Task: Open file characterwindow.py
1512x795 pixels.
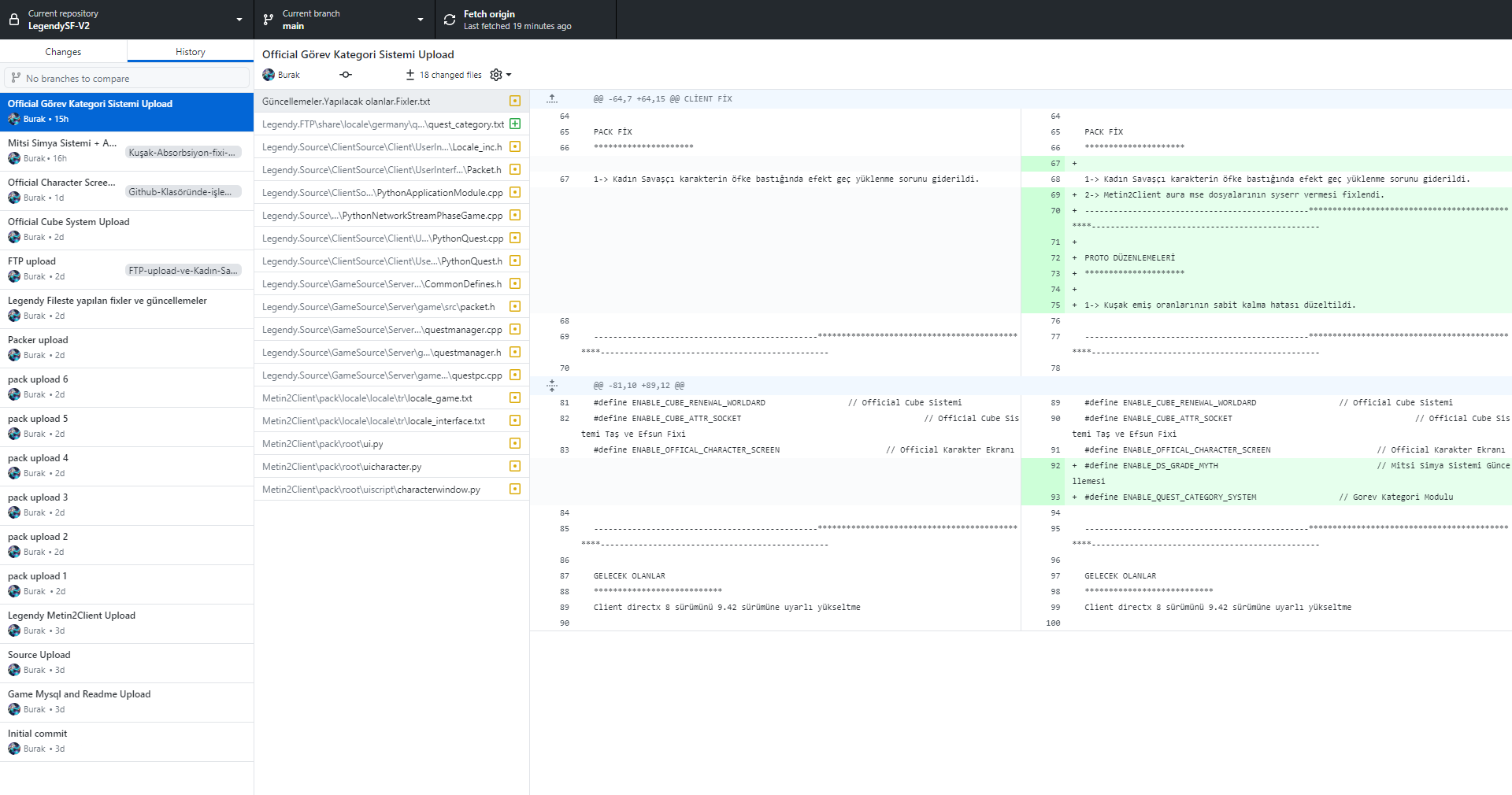Action: (x=391, y=489)
